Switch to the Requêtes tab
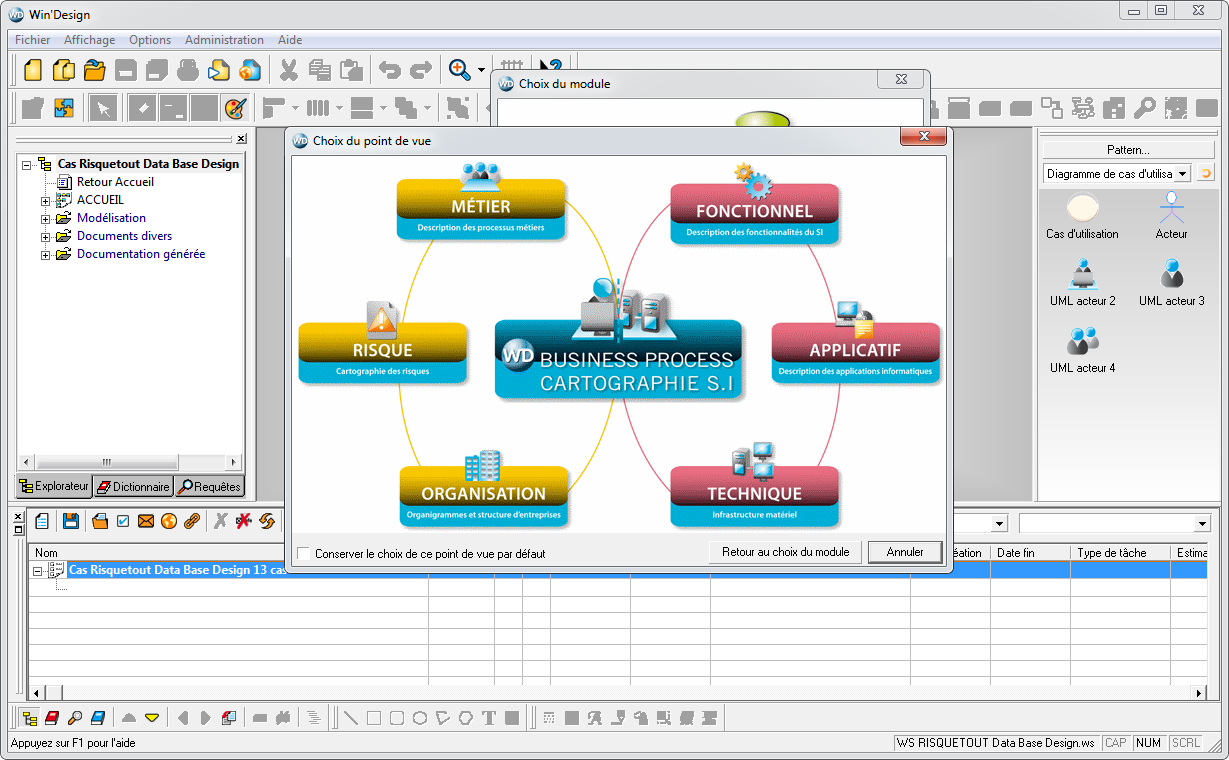1229x760 pixels. click(209, 487)
